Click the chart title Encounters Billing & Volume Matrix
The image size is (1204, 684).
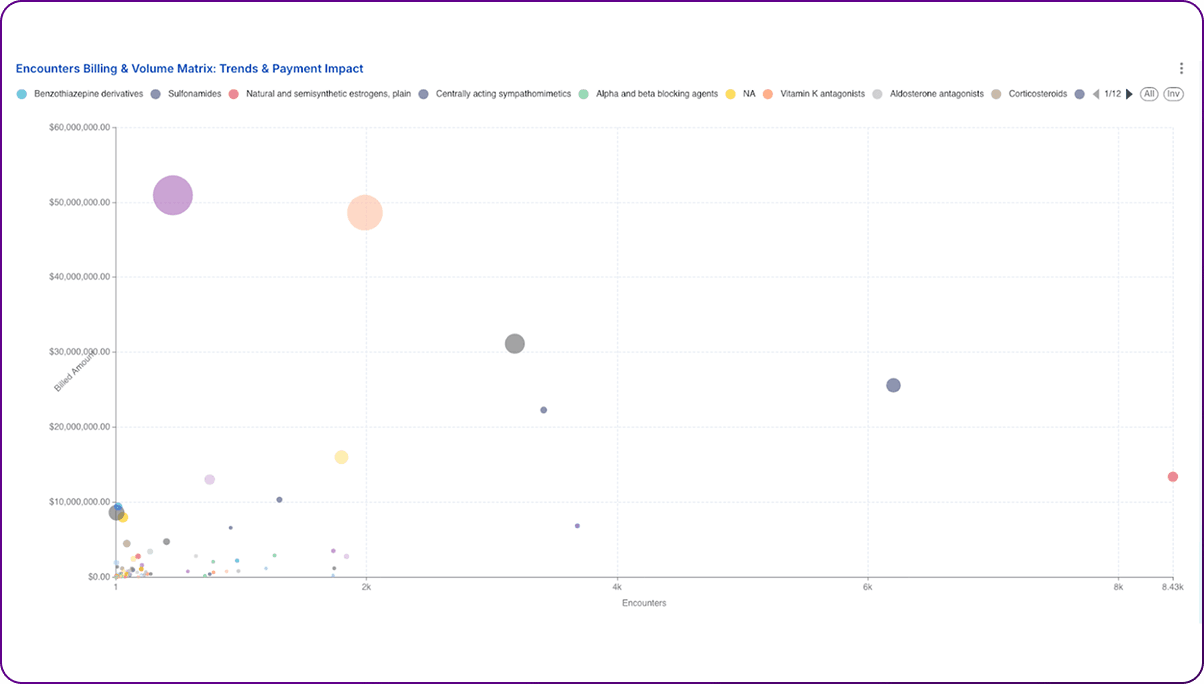[190, 68]
